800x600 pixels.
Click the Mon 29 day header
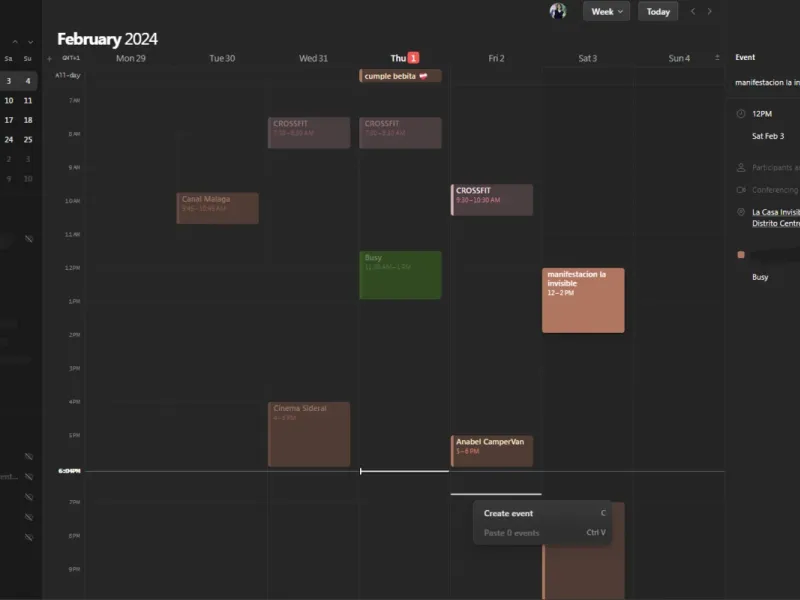point(131,58)
